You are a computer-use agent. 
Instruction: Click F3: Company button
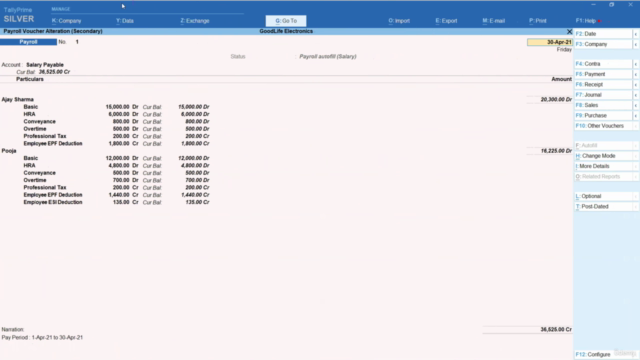click(603, 44)
